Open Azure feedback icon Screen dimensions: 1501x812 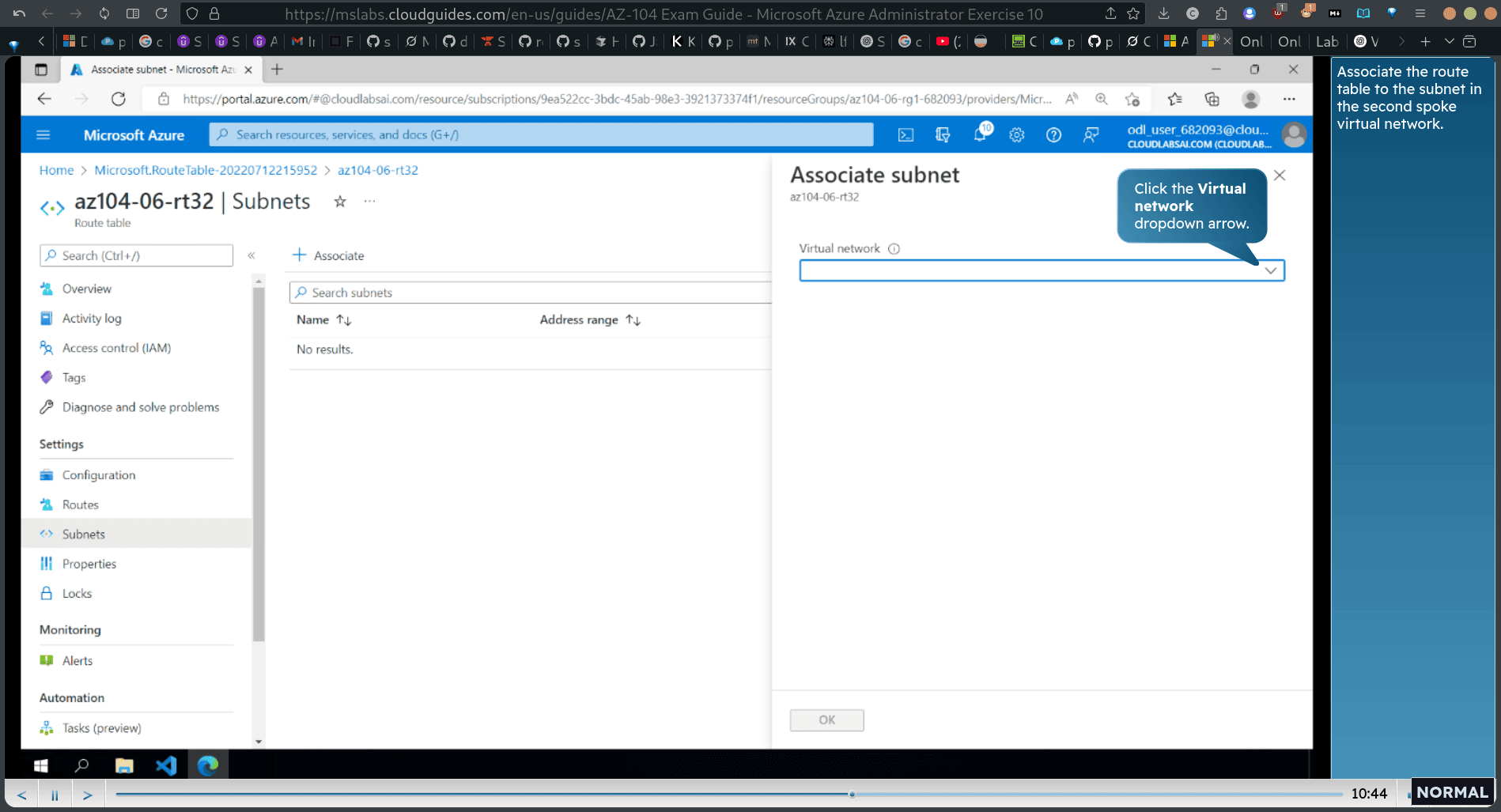[x=1091, y=135]
